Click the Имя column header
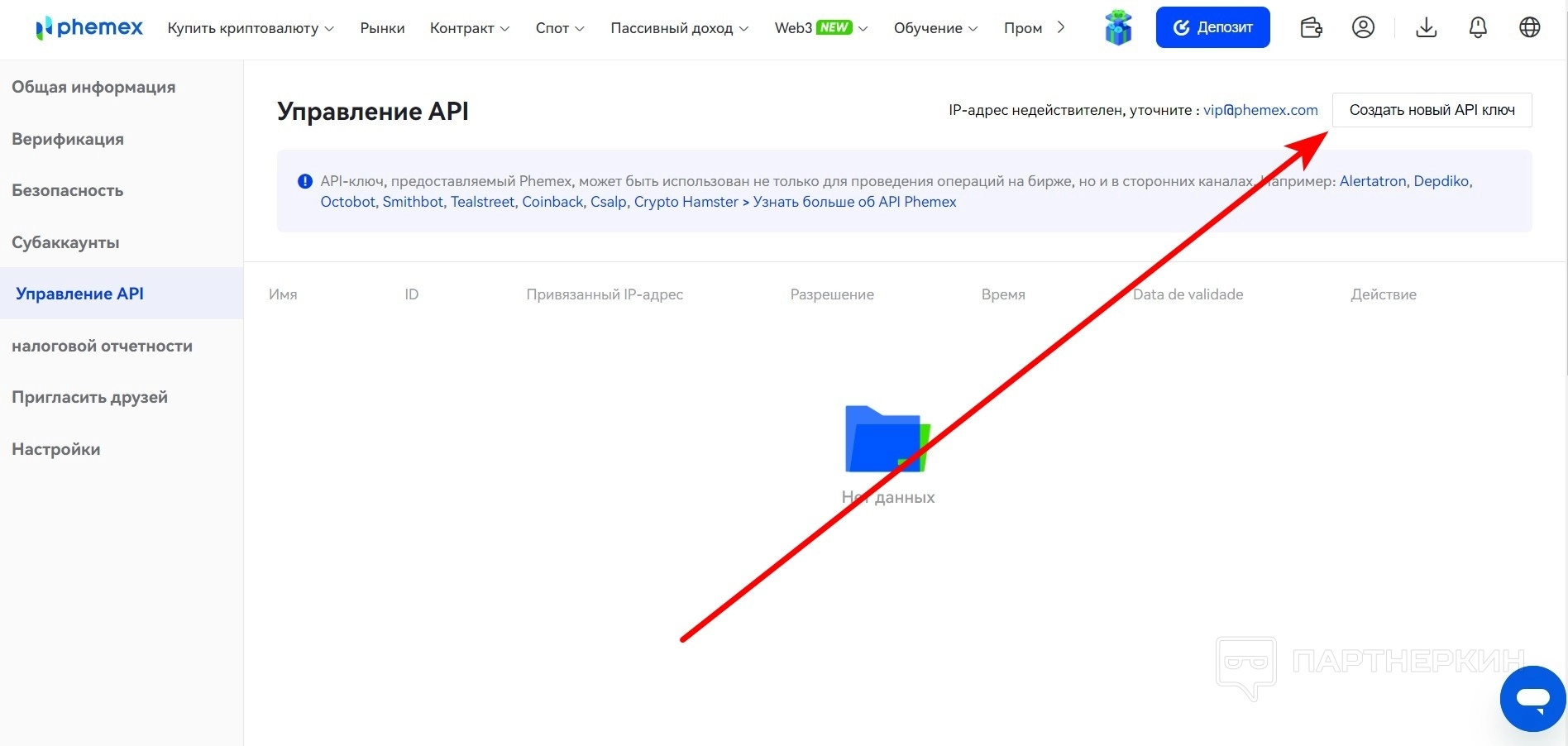Screen dimensions: 1568x746 click(283, 294)
